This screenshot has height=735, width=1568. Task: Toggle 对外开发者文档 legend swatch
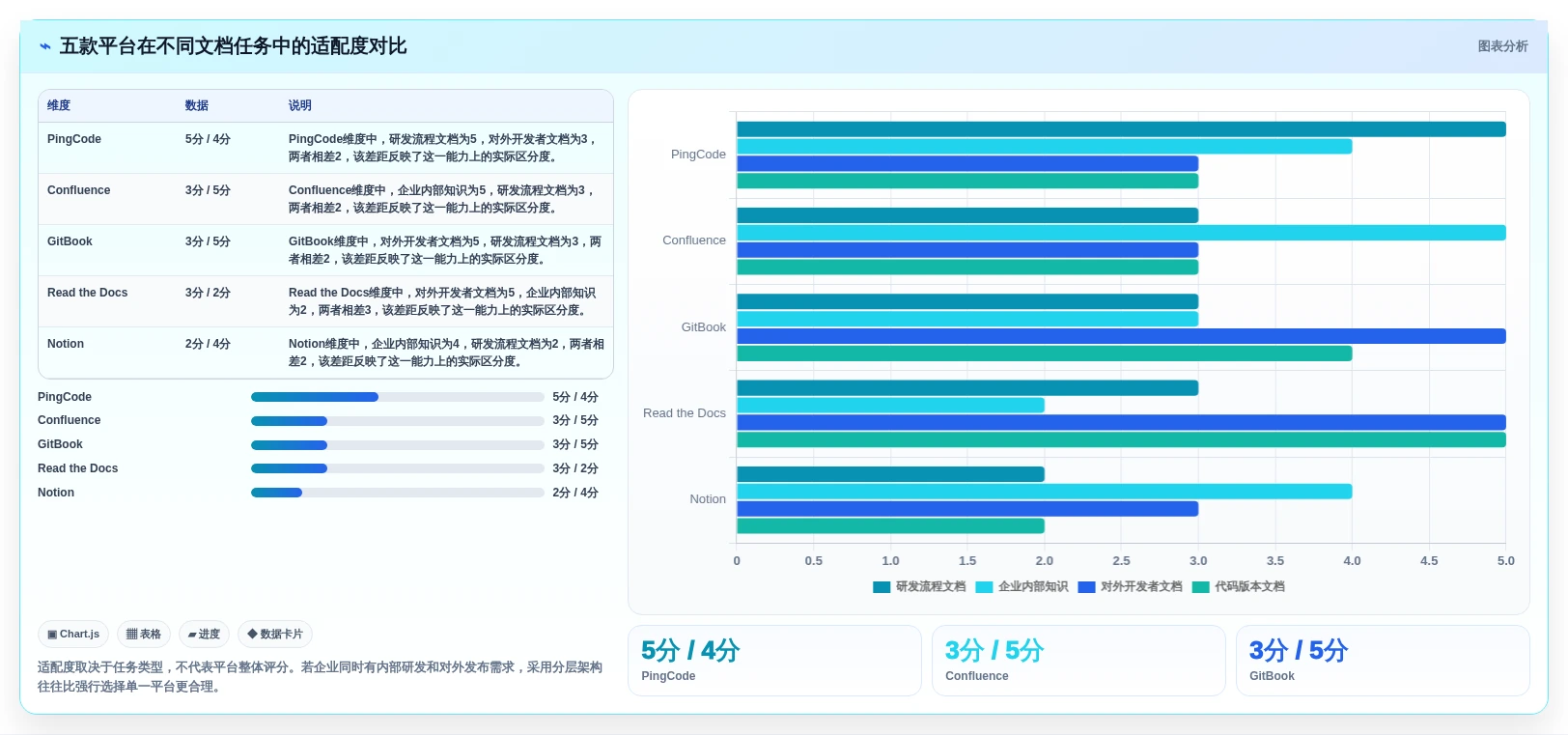click(1086, 587)
